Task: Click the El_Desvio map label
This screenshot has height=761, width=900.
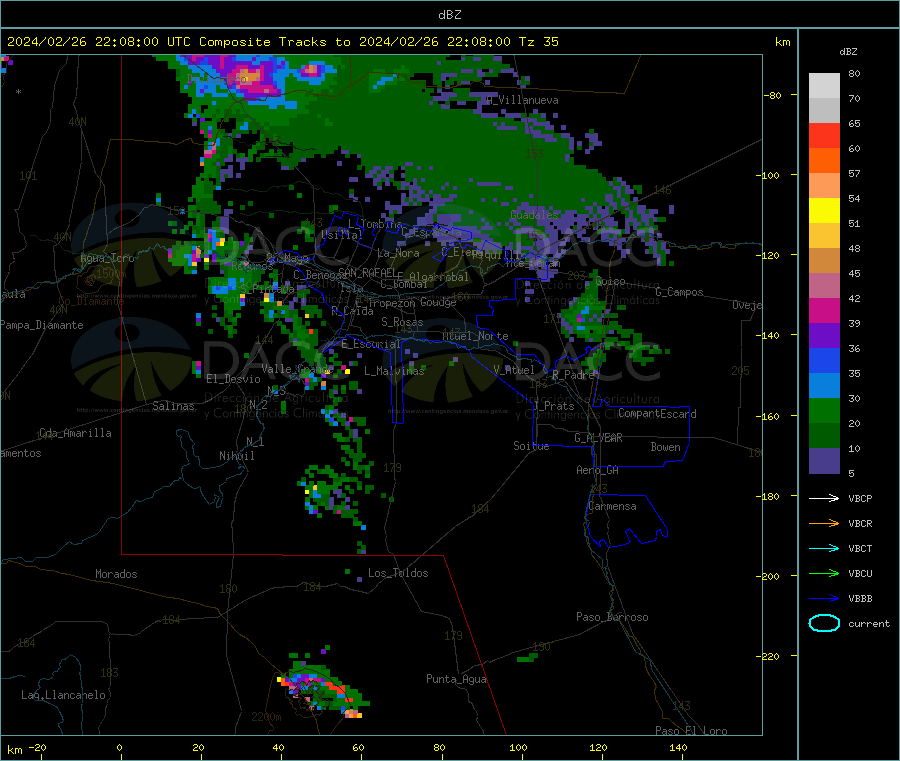Action: click(233, 379)
